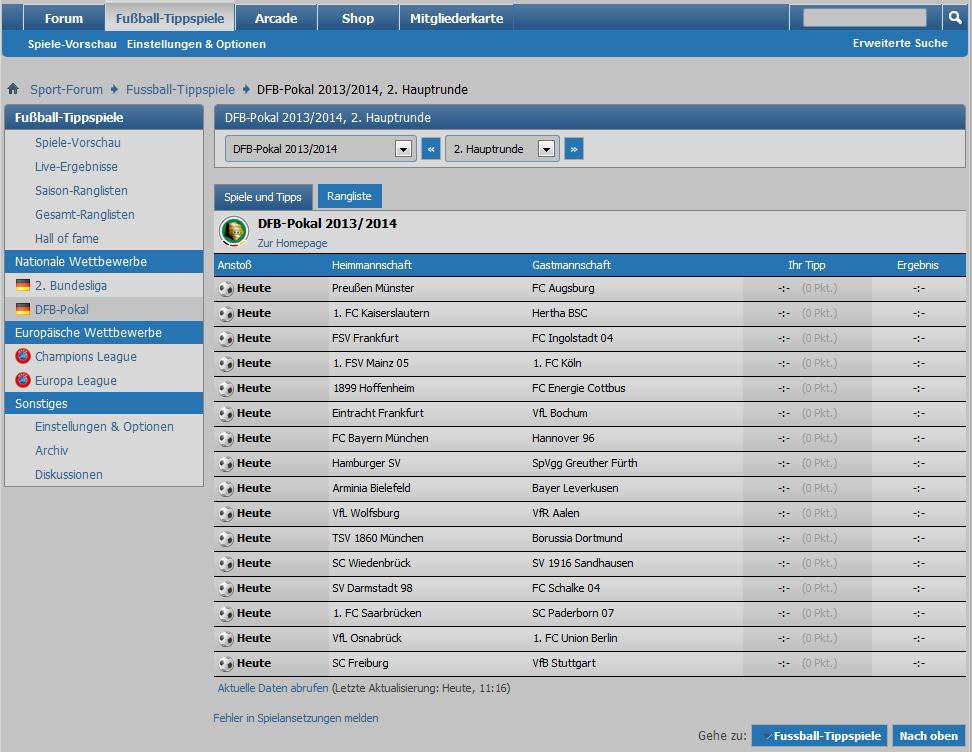This screenshot has height=752, width=972.
Task: Open the Mitgliederkarte menu tab
Action: coord(456,18)
